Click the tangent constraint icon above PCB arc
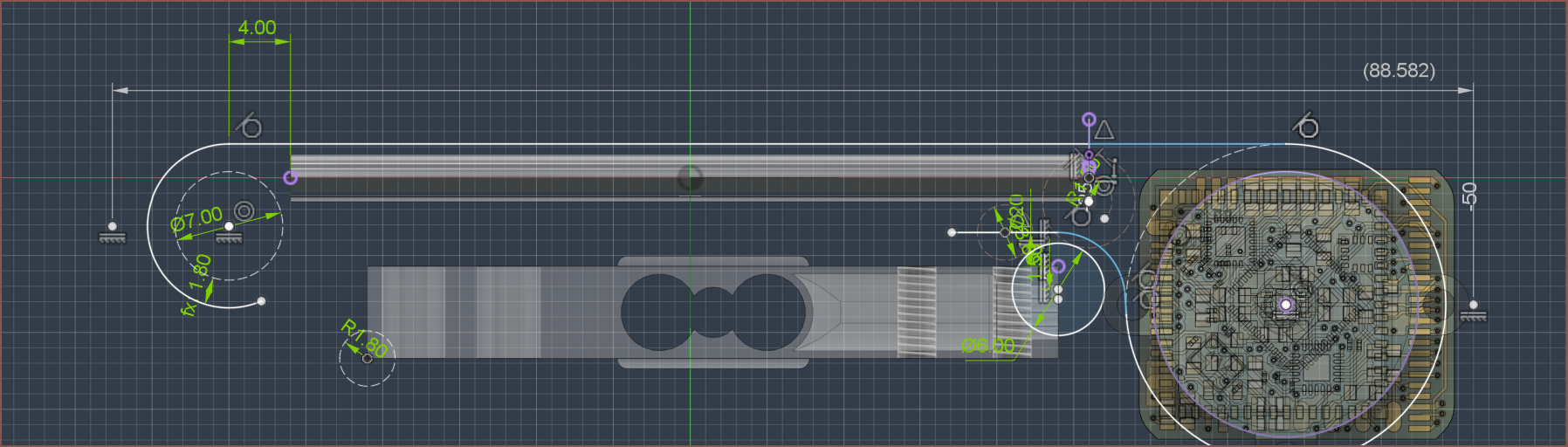The width and height of the screenshot is (1568, 447). coord(1306,127)
